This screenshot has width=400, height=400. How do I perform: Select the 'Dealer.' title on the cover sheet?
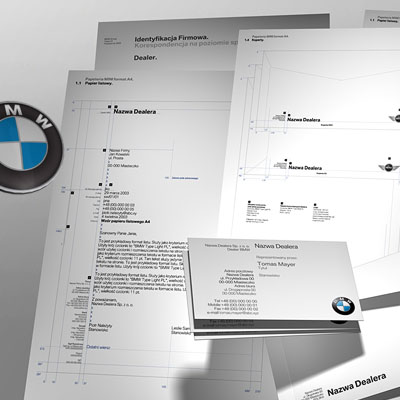pos(145,58)
